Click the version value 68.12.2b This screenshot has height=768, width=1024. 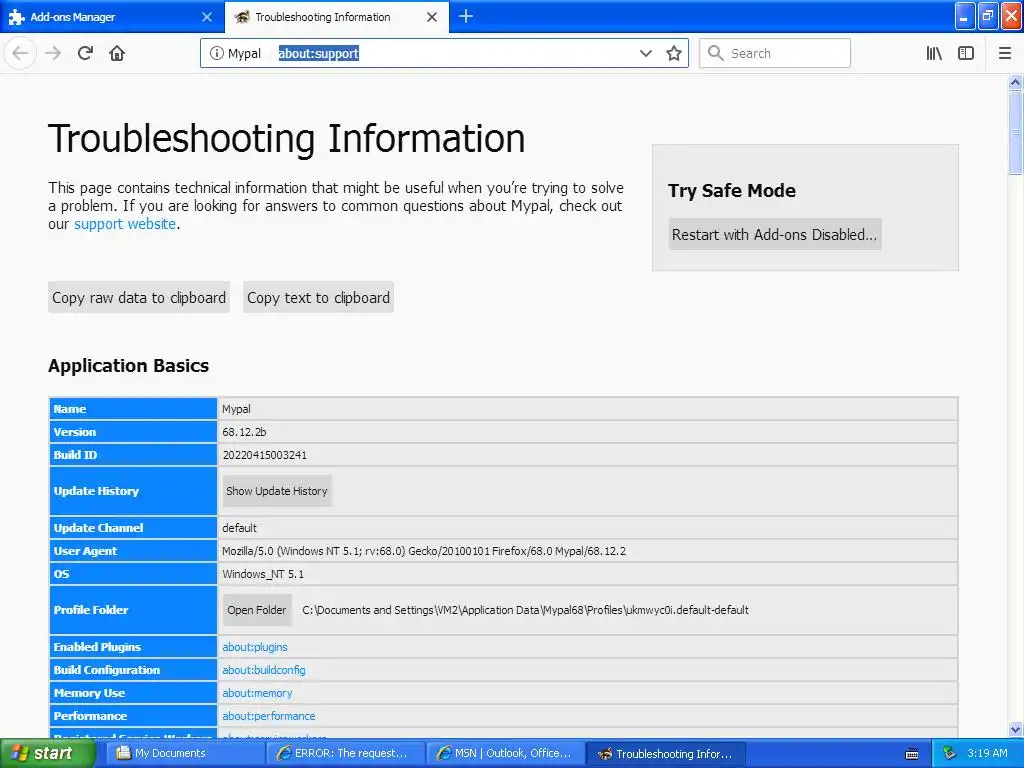pyautogui.click(x=244, y=432)
